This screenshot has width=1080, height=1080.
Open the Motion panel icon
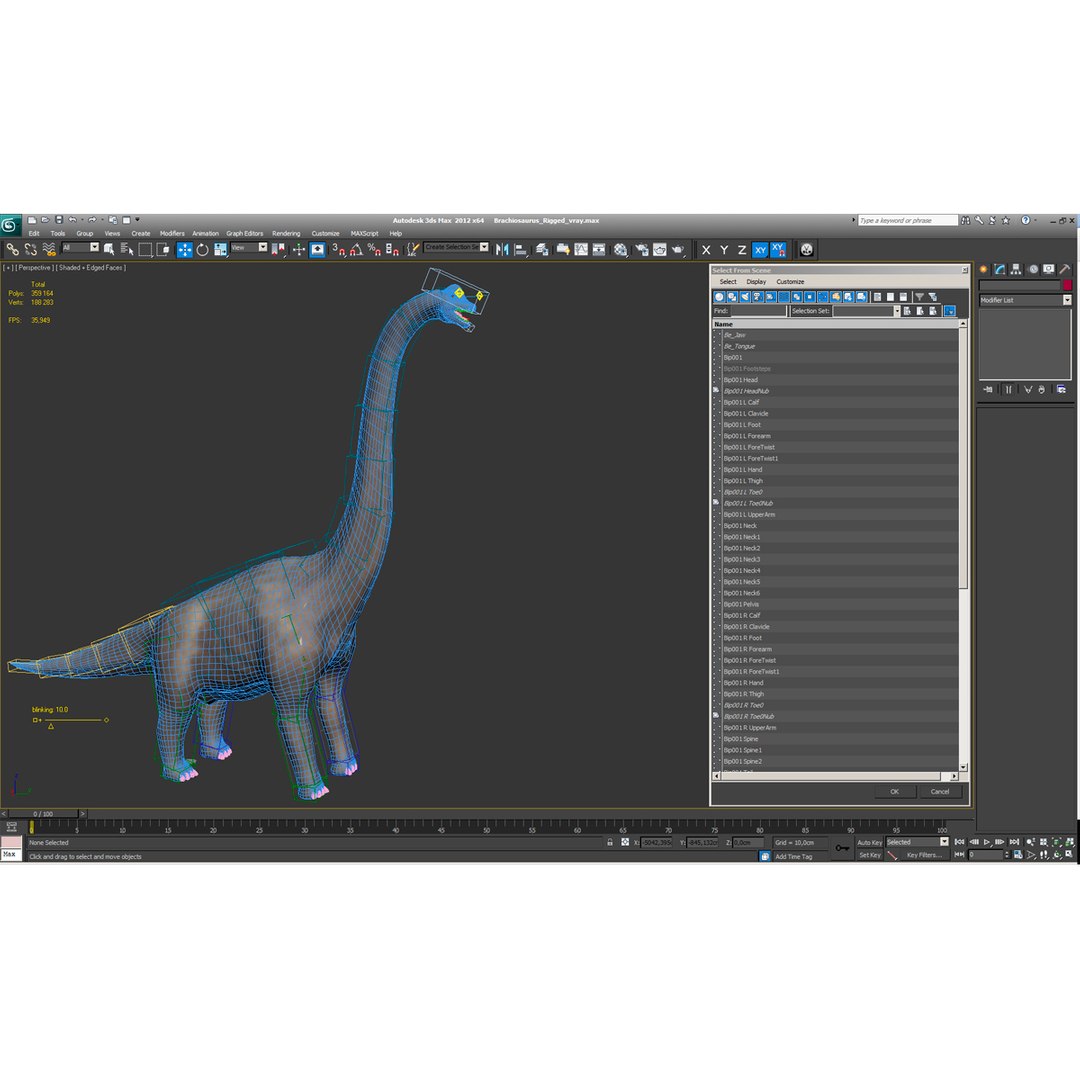click(1032, 269)
